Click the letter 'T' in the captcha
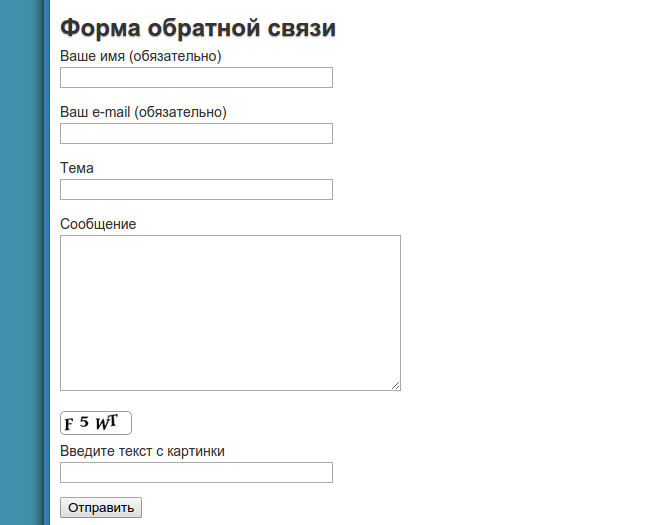The image size is (666, 525). (x=114, y=419)
